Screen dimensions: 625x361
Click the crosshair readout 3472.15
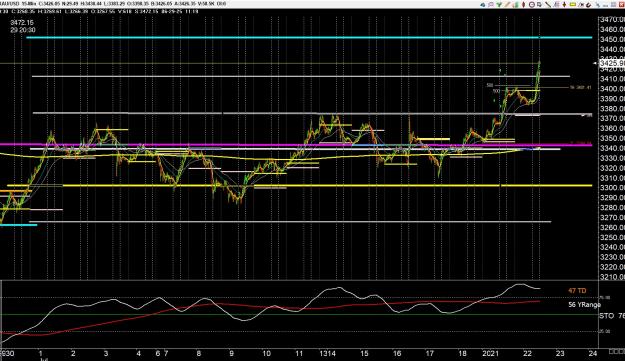point(22,23)
